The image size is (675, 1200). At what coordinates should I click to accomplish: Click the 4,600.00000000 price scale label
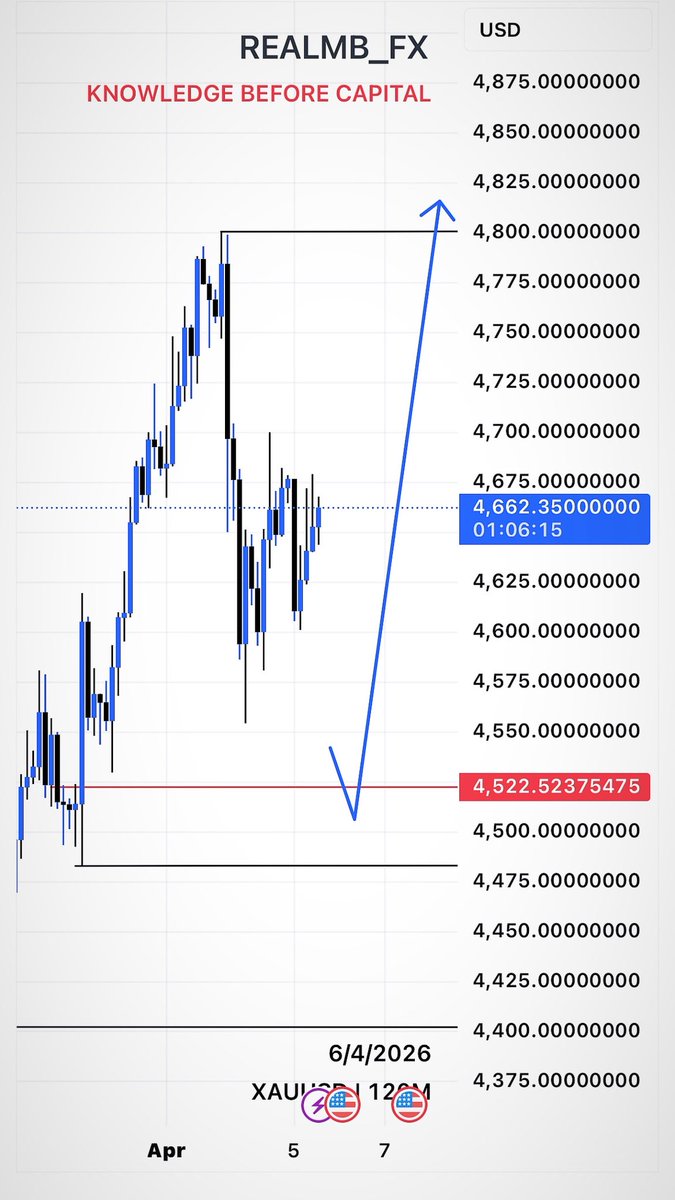point(556,631)
